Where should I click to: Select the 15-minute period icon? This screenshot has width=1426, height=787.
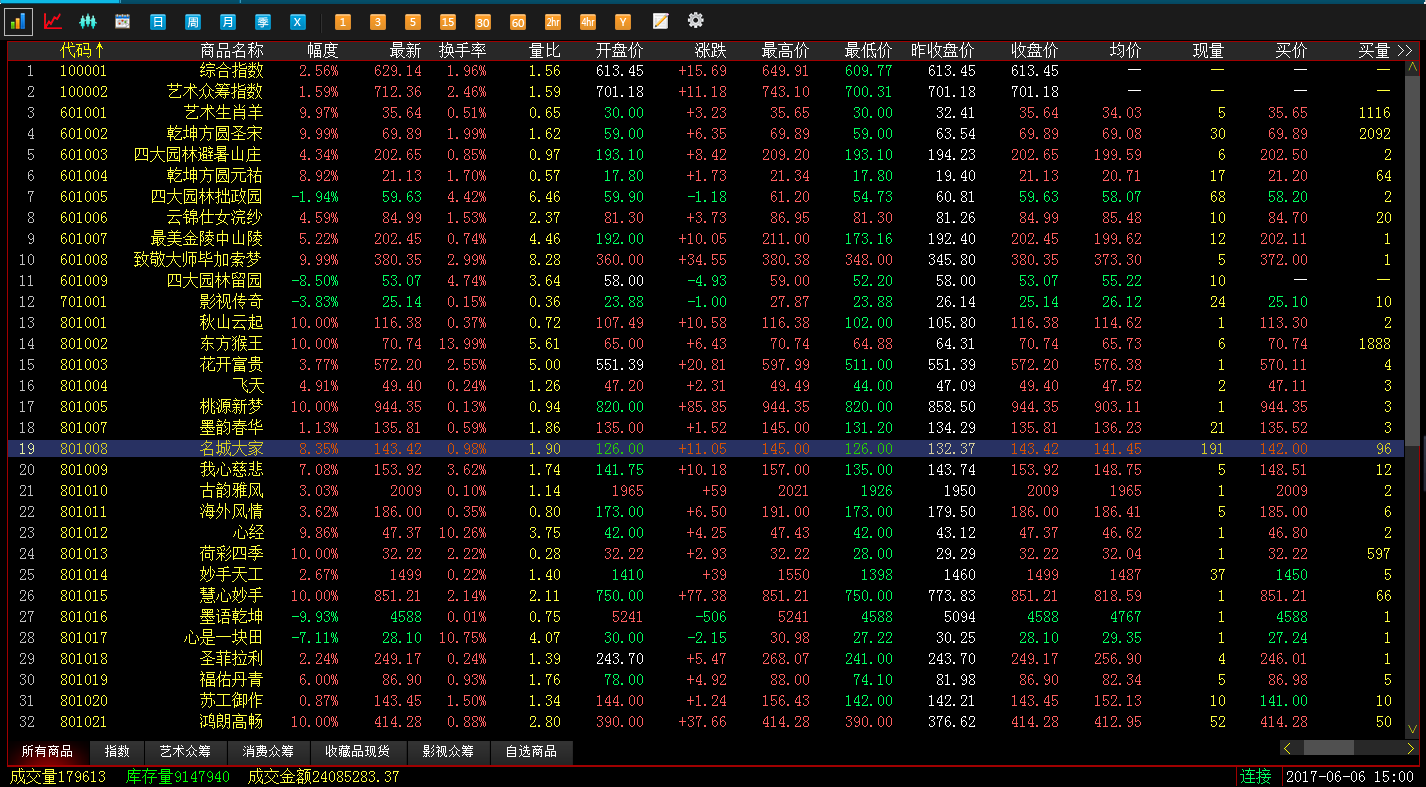pos(447,21)
